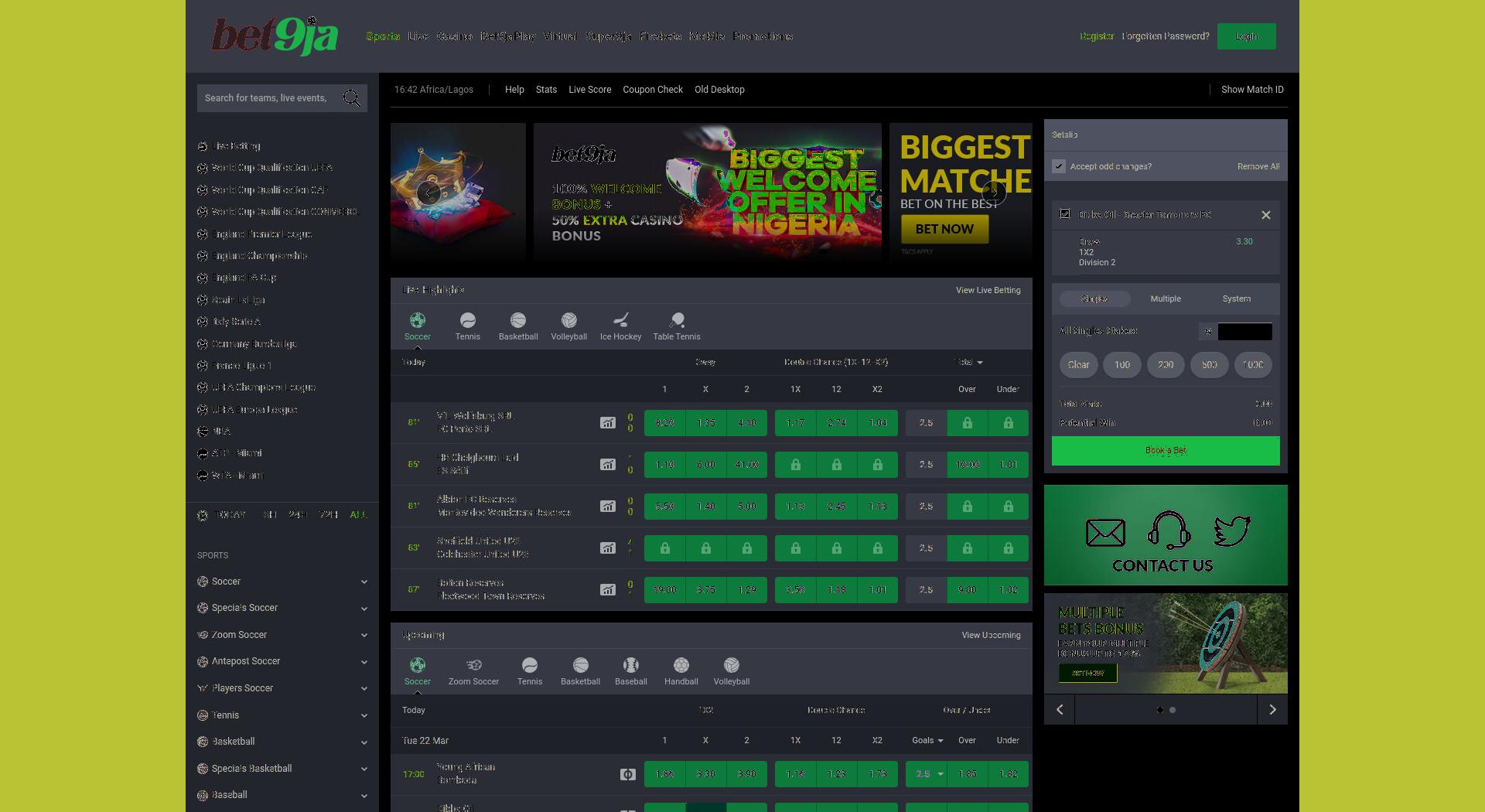Expand the Antepost Soccer category
Viewport: 1485px width, 812px height.
click(x=282, y=661)
